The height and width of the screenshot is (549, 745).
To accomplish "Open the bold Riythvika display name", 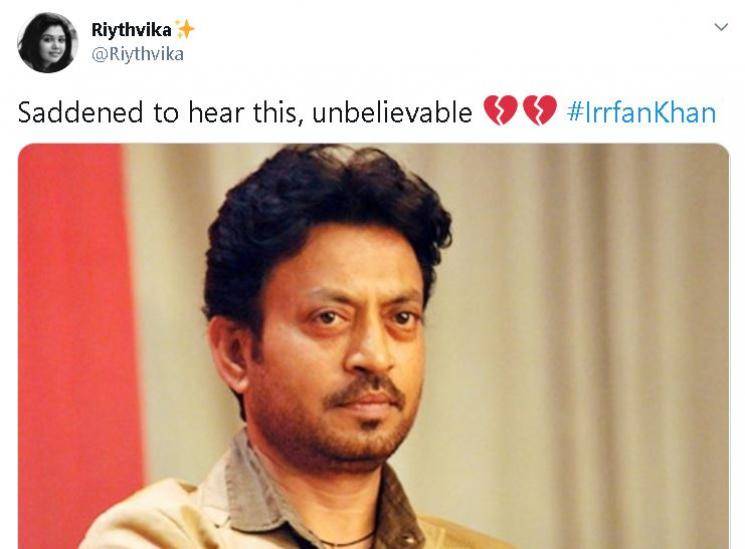I will click(x=131, y=30).
